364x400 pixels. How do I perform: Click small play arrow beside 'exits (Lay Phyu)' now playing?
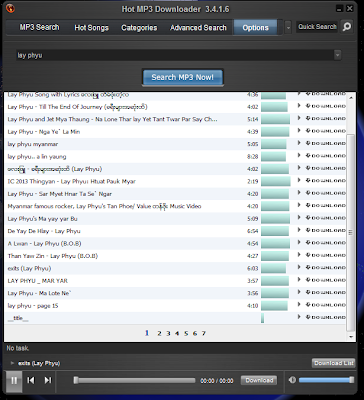tap(12, 363)
